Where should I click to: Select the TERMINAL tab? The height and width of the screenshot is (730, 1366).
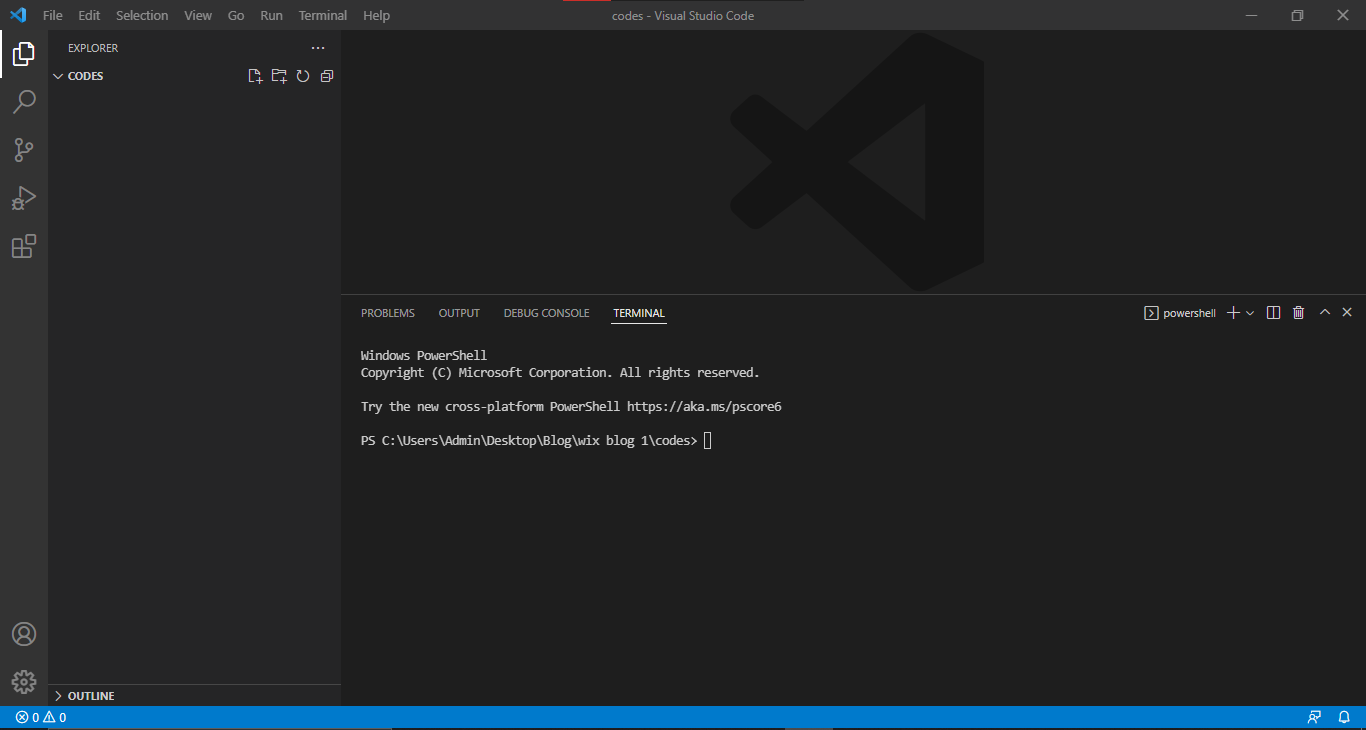[639, 313]
